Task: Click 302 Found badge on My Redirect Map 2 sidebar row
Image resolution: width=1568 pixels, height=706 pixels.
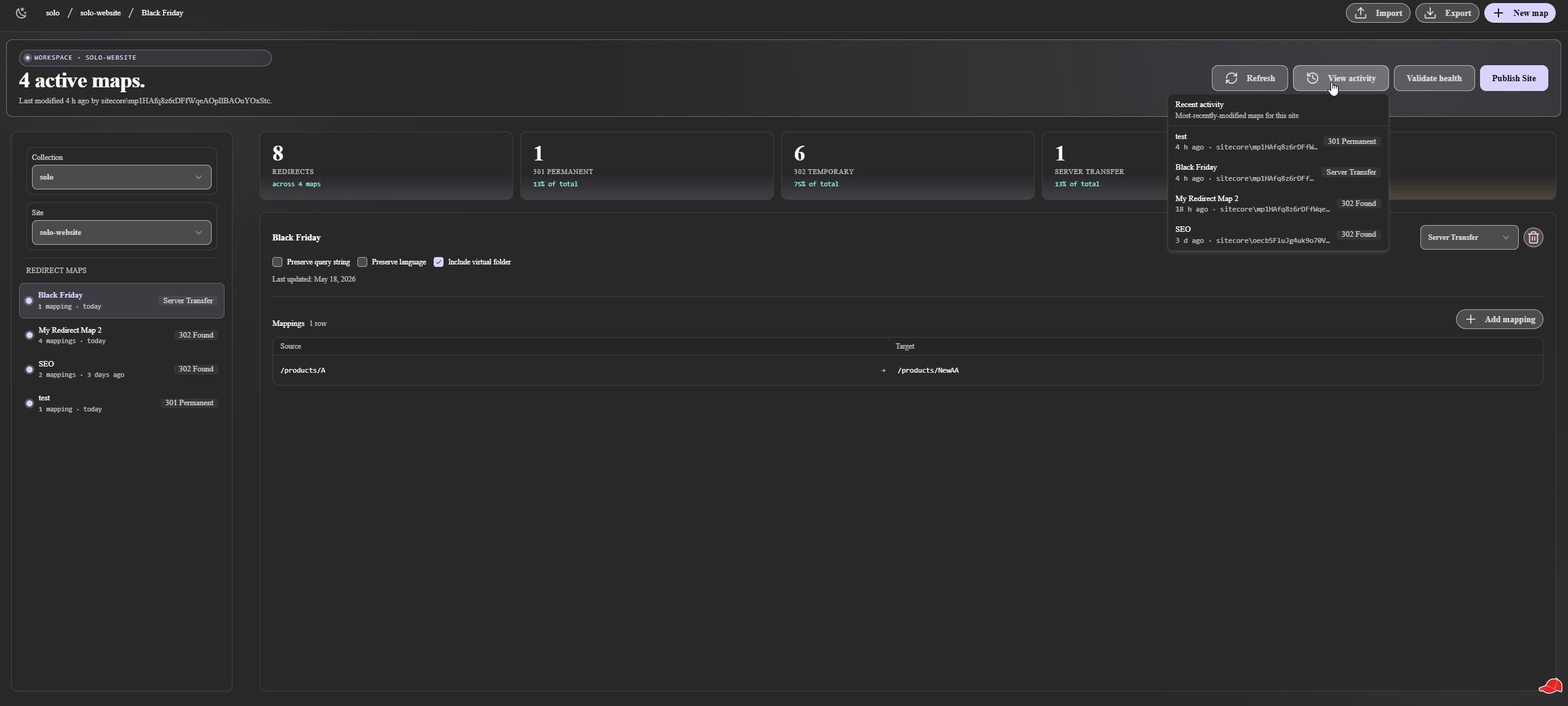Action: pyautogui.click(x=196, y=335)
